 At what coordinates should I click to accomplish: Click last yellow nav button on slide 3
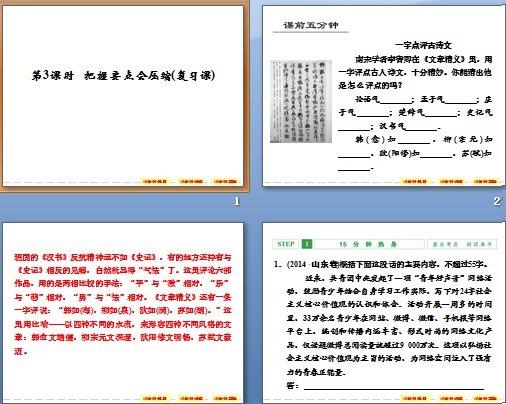(226, 398)
